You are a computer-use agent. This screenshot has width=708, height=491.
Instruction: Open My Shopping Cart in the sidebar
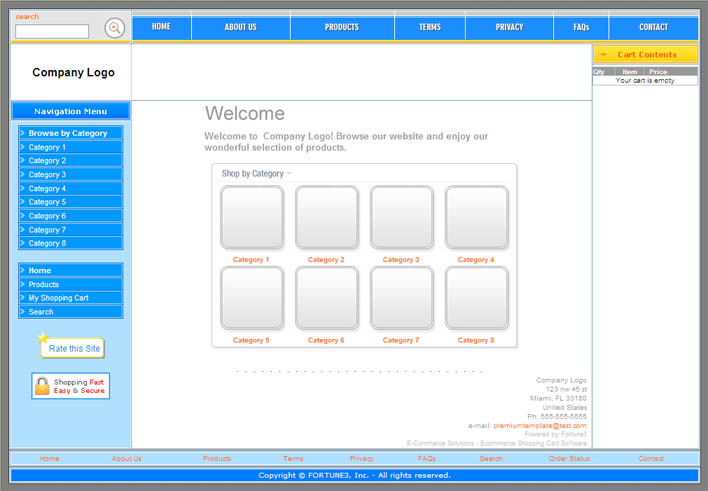tap(70, 298)
